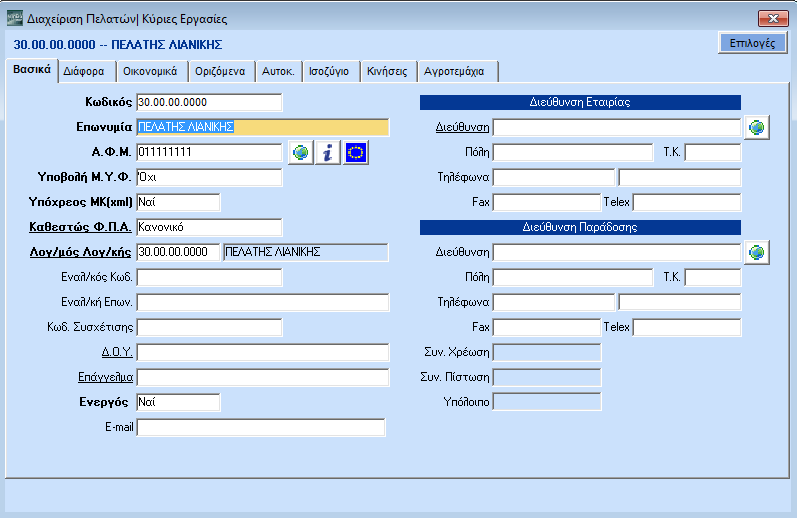Click the Εναλ/κός Κωδ. field
This screenshot has height=518, width=797.
[209, 277]
